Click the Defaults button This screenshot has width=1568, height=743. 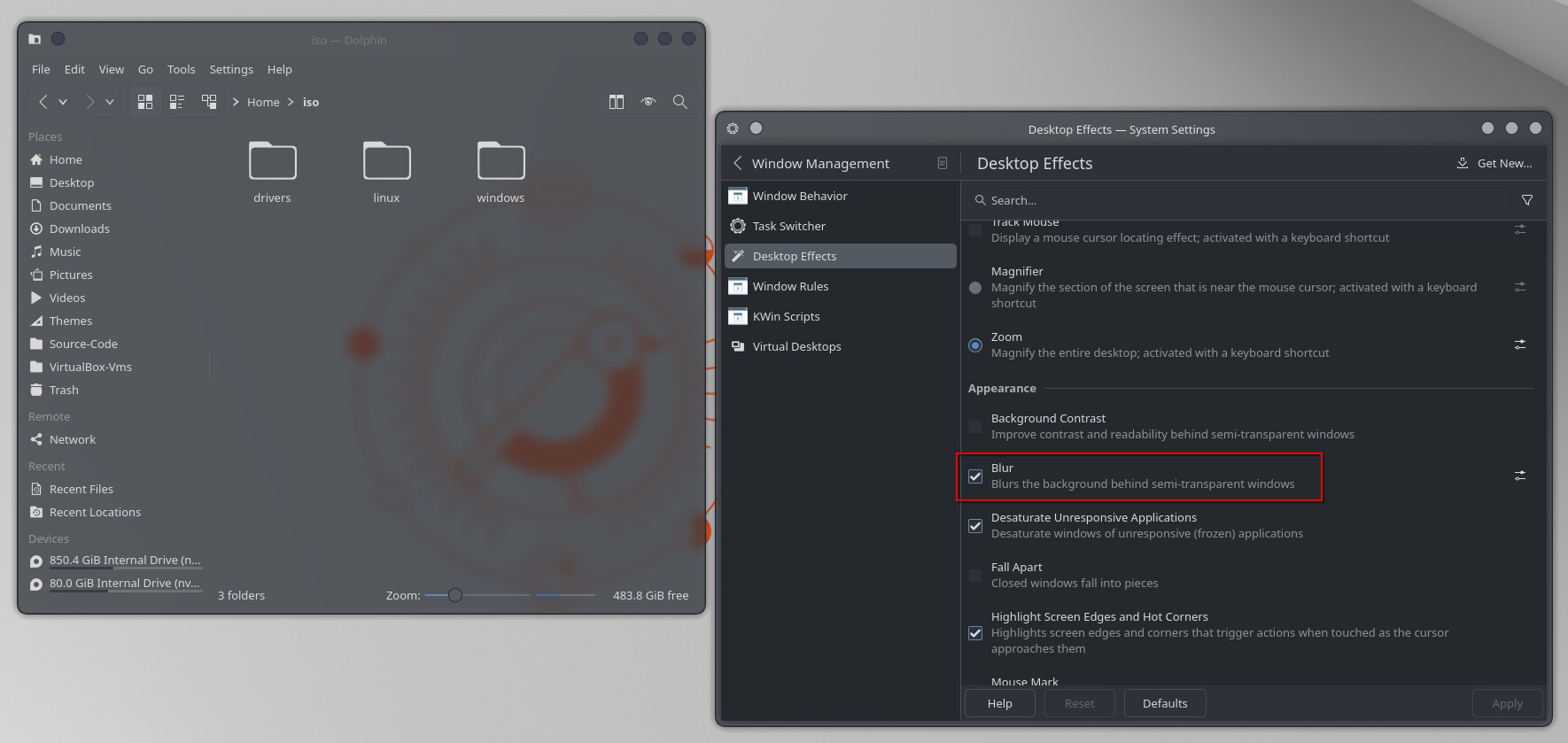[1164, 703]
